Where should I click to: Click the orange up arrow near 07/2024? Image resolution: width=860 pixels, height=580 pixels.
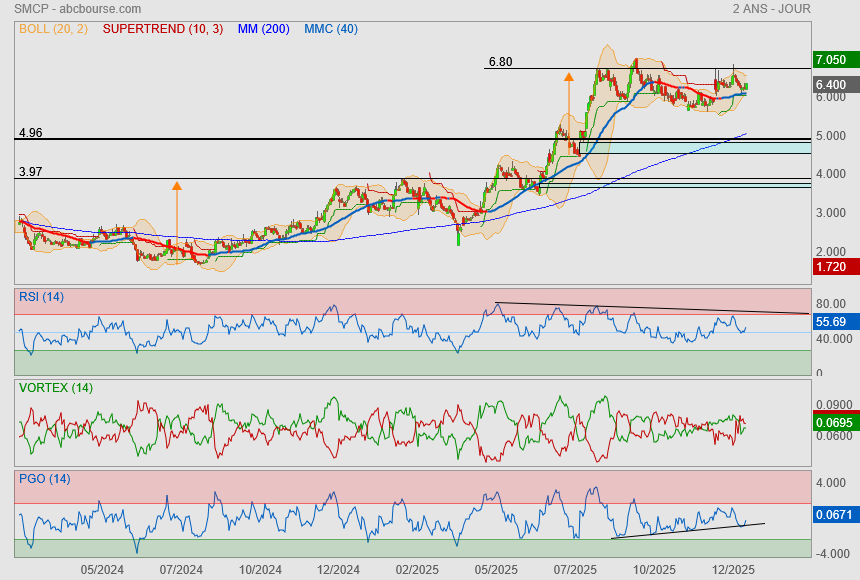pos(176,185)
